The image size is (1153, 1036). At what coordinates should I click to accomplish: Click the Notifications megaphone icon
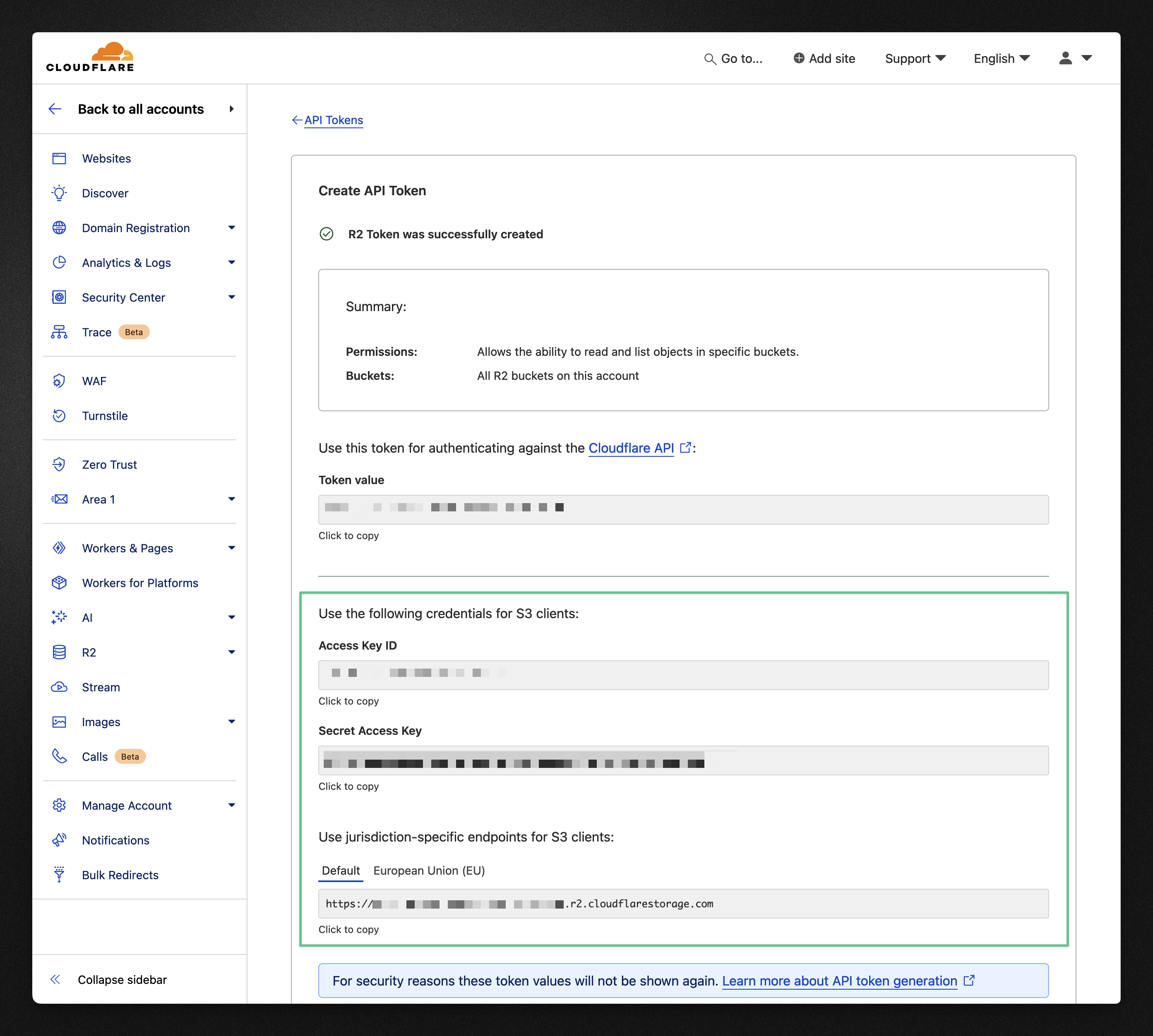59,840
